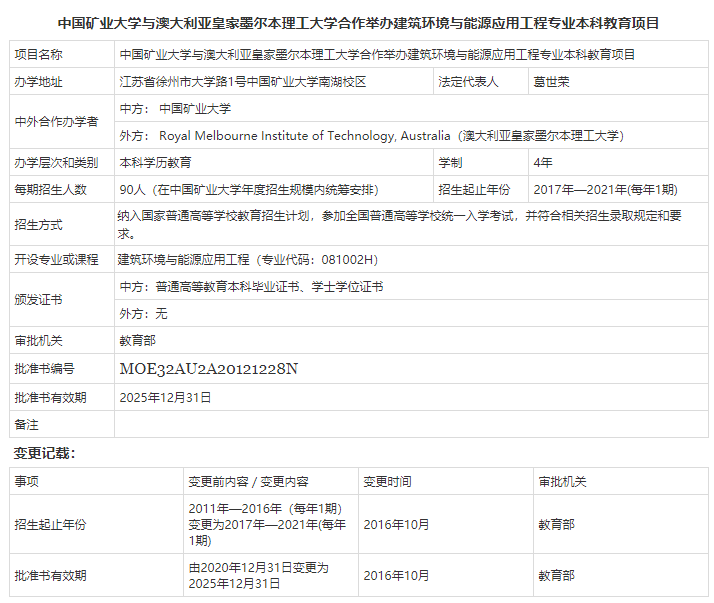
Task: Click the page title heading about 中国矿业大学合作举办项目
Action: 358,23
